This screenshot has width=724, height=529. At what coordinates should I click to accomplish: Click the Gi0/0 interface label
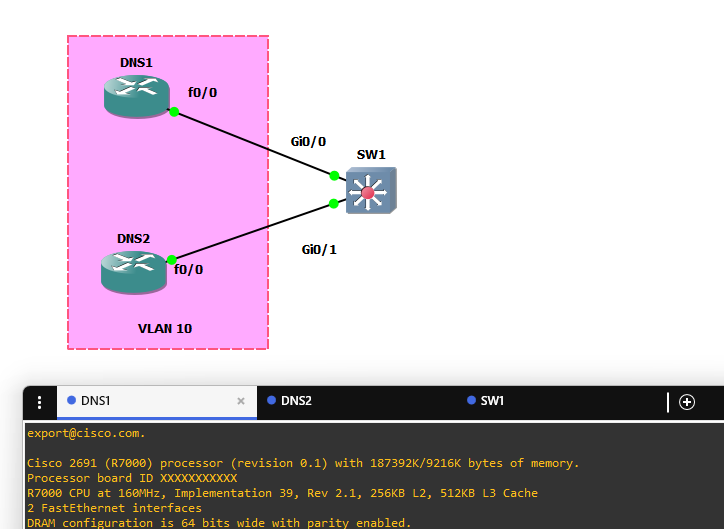308,142
